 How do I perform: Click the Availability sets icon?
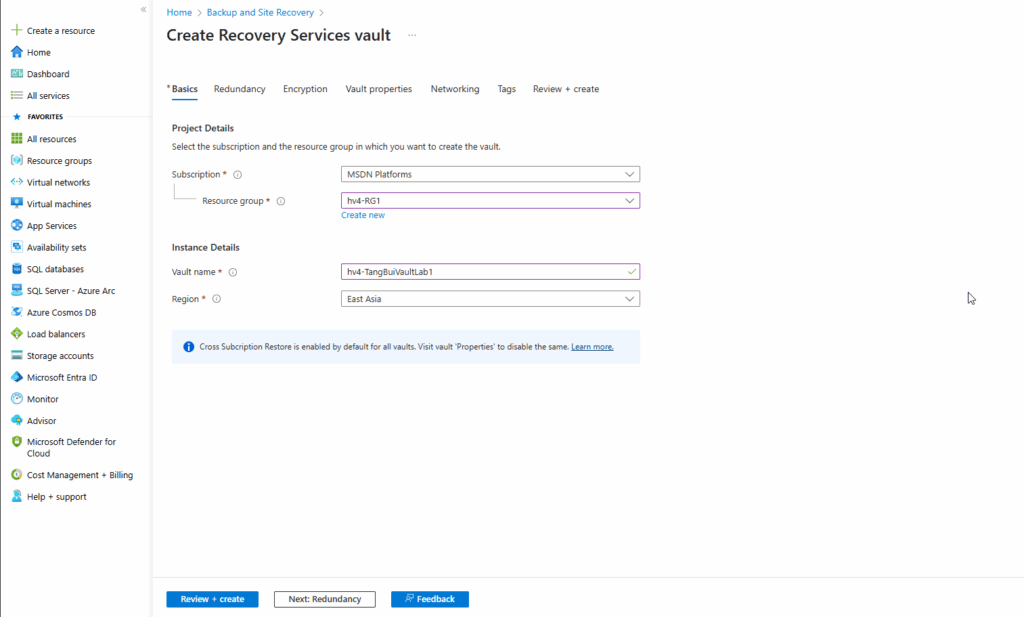click(16, 247)
